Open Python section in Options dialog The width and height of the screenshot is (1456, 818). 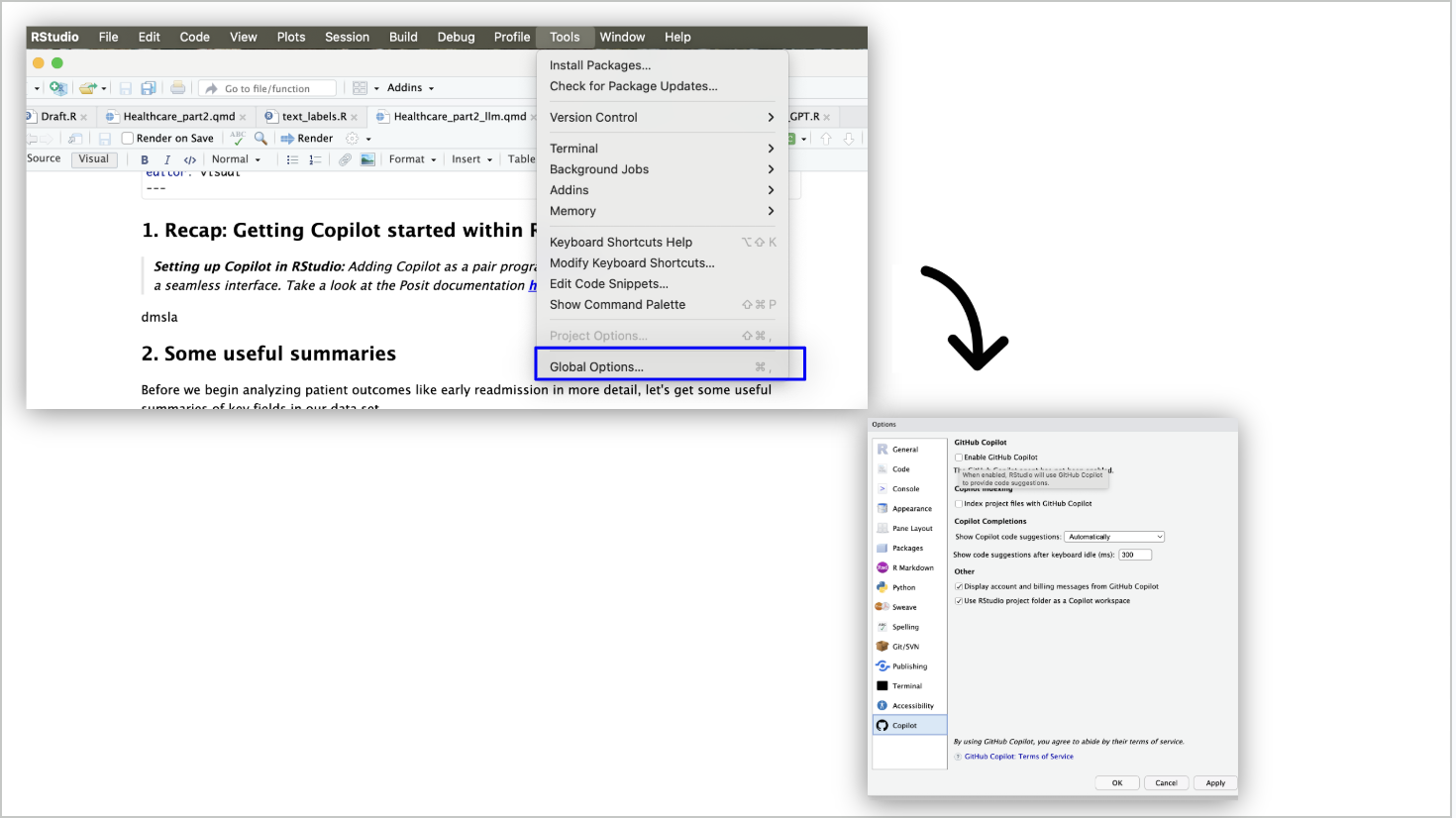[909, 587]
